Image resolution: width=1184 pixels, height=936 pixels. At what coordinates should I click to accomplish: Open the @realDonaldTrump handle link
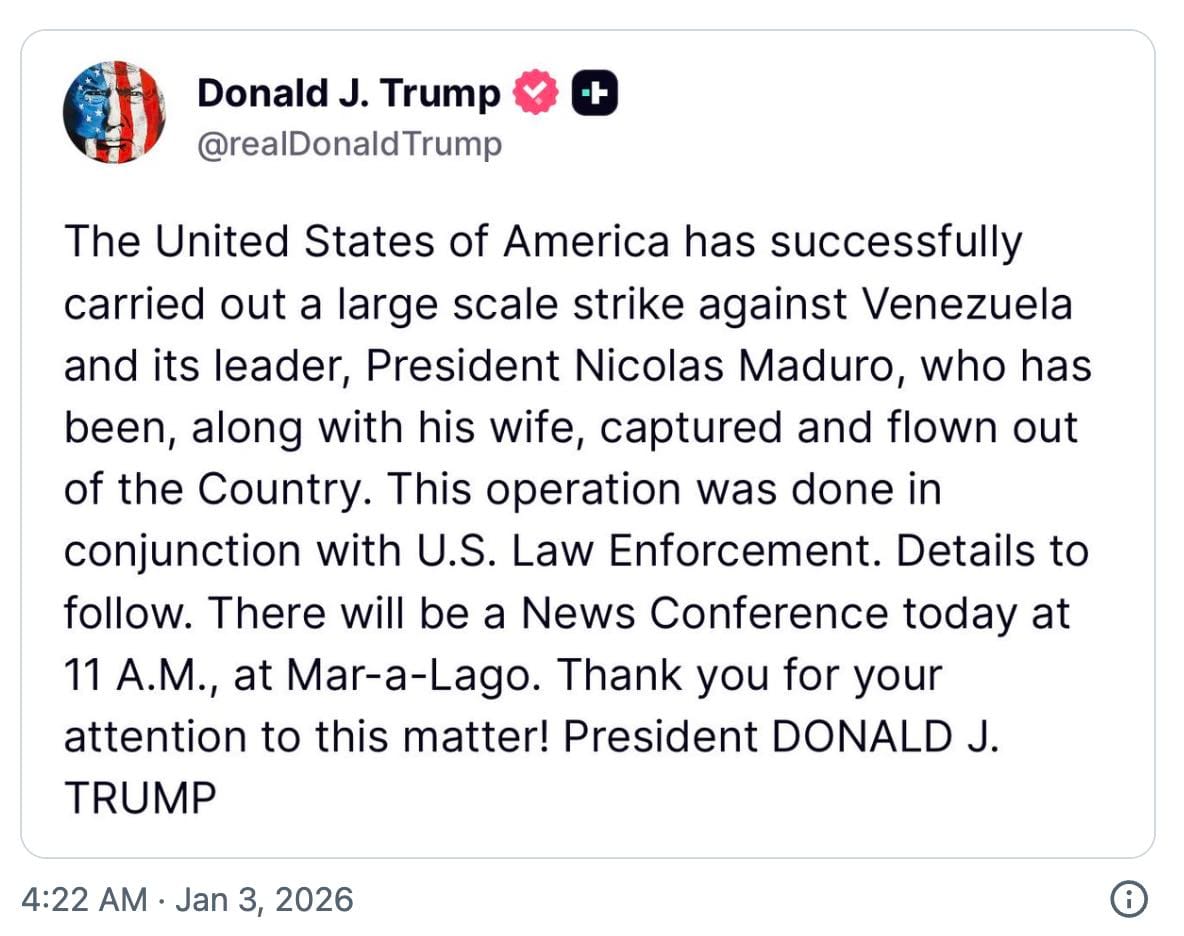350,145
